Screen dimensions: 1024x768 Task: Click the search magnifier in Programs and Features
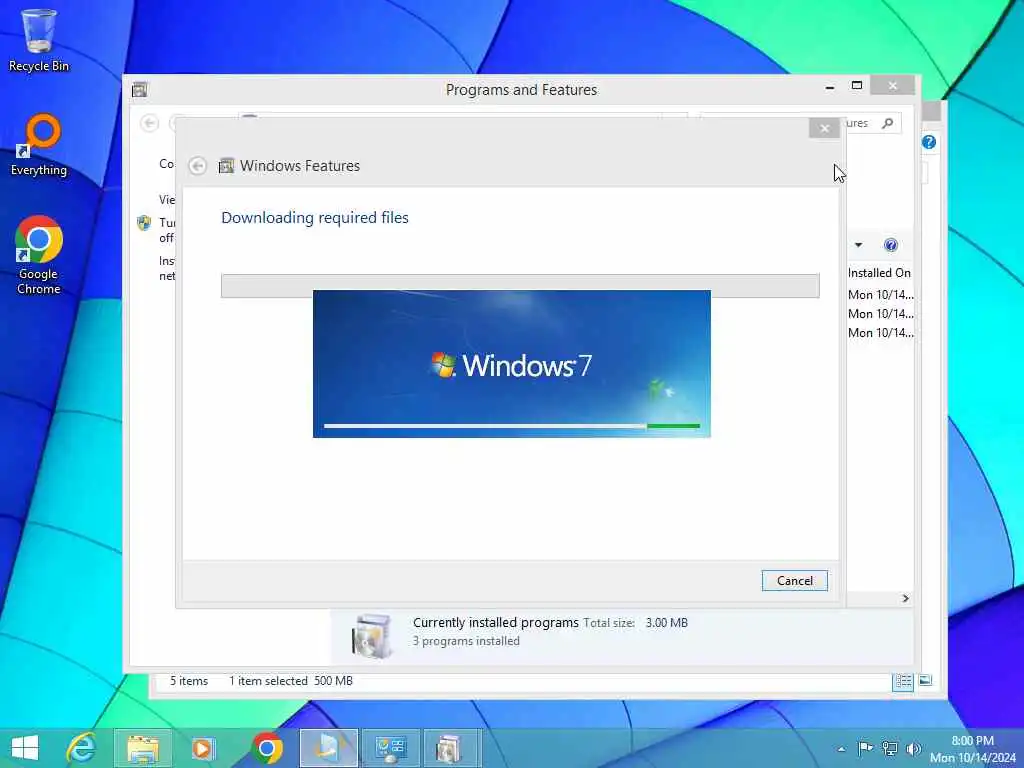tap(888, 123)
